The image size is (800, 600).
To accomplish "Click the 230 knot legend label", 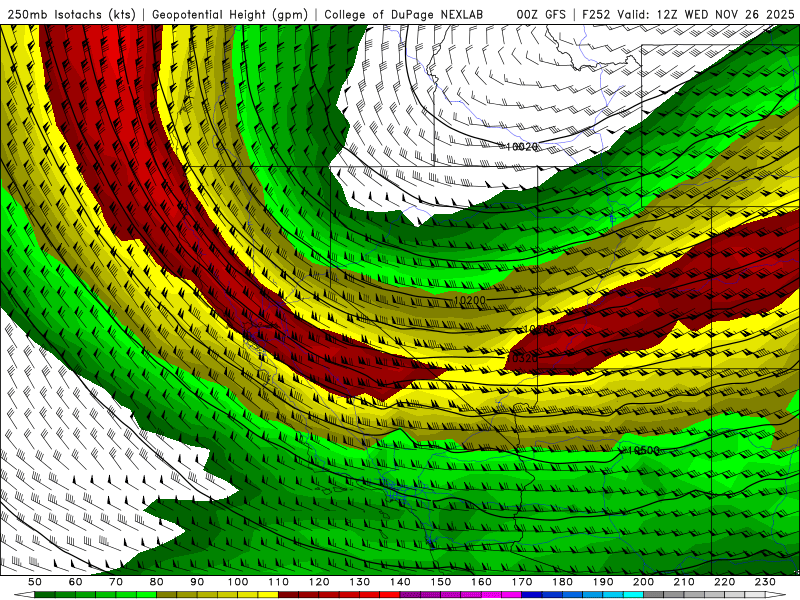I will [765, 582].
